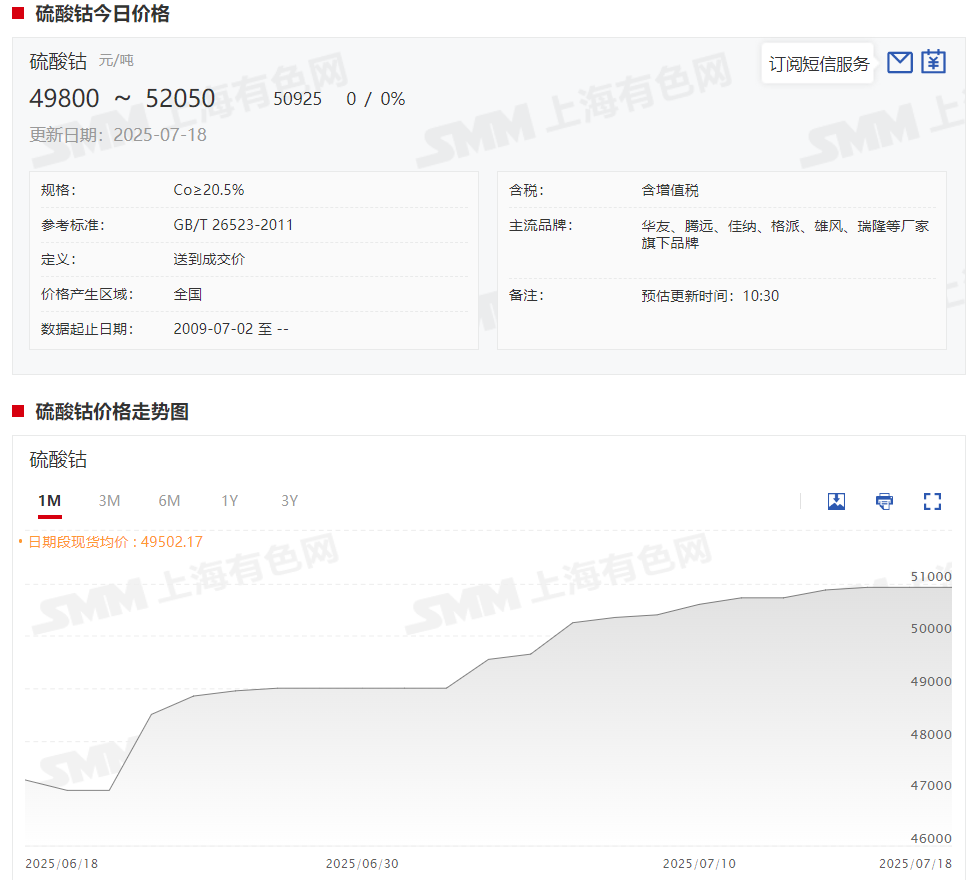This screenshot has width=972, height=880.
Task: Click the 49800 ~ 52050 price range
Action: coord(122,98)
